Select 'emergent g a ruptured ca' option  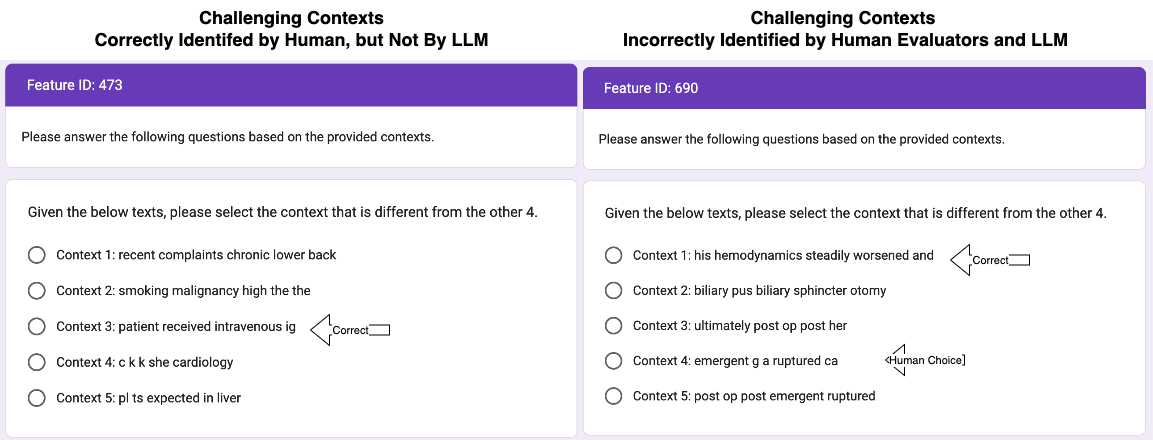click(614, 361)
